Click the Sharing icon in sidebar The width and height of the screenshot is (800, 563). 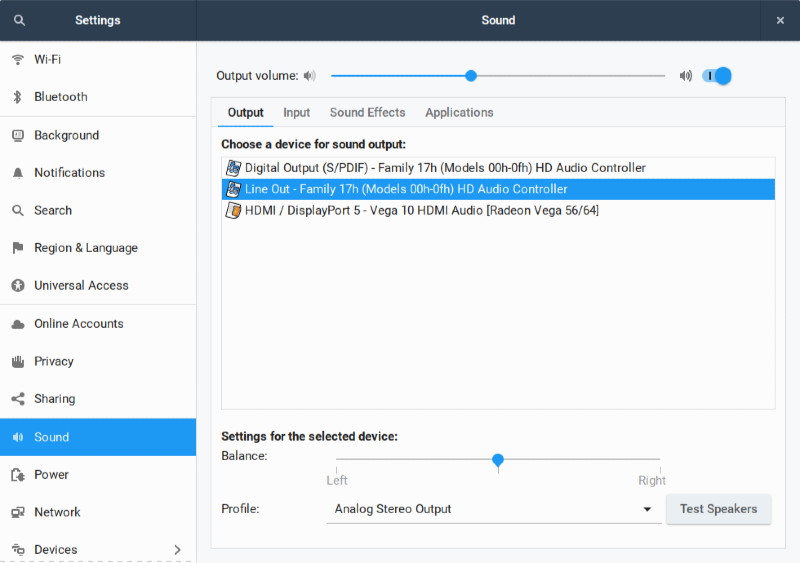click(x=17, y=399)
